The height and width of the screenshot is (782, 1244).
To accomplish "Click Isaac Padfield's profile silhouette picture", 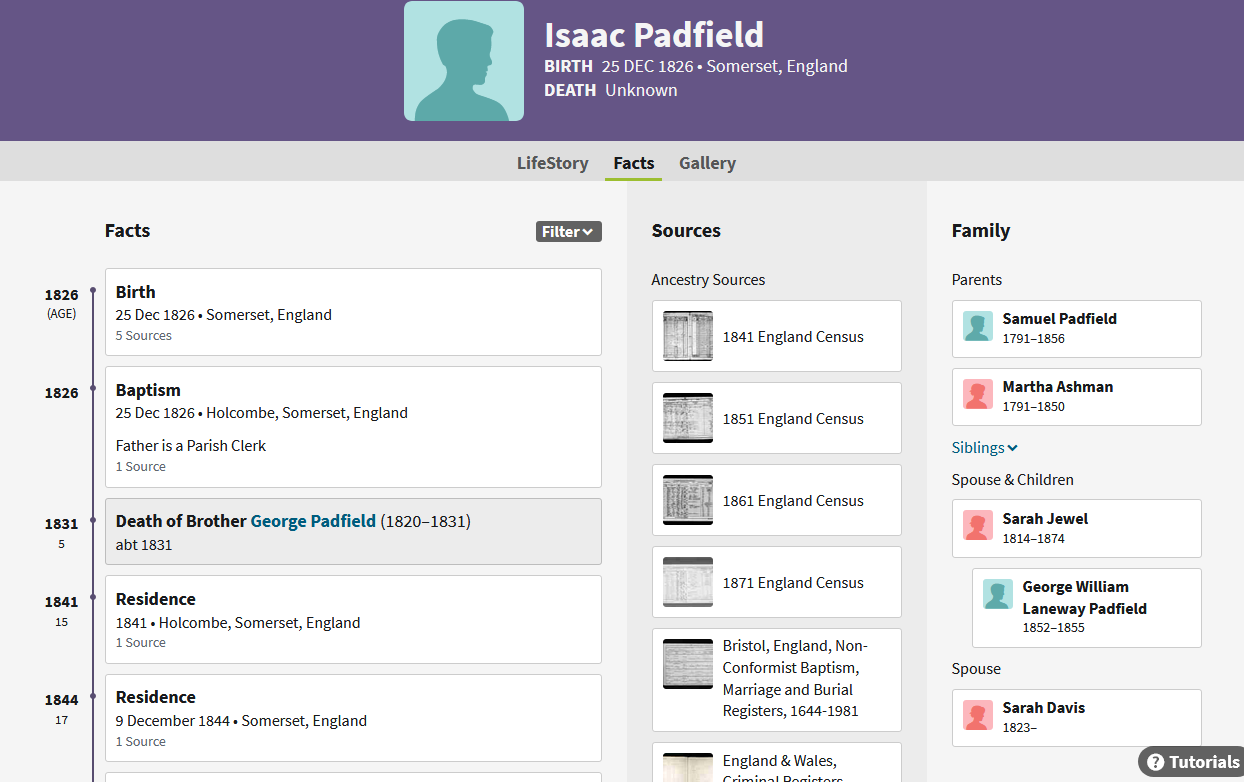I will pyautogui.click(x=463, y=61).
